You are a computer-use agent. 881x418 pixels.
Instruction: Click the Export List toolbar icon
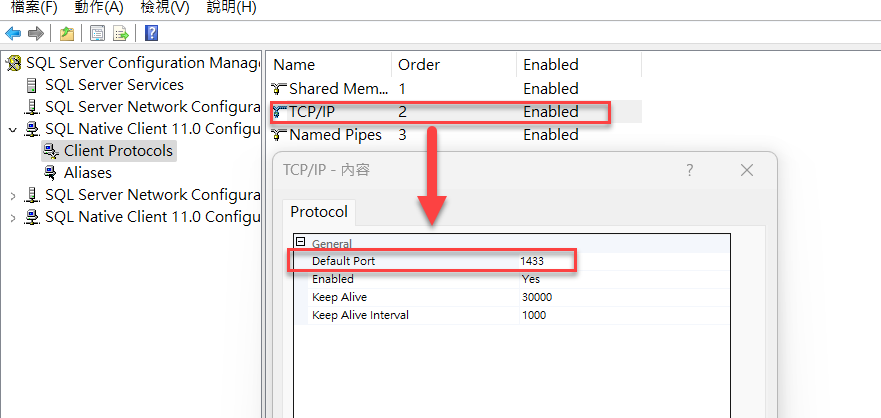[121, 34]
